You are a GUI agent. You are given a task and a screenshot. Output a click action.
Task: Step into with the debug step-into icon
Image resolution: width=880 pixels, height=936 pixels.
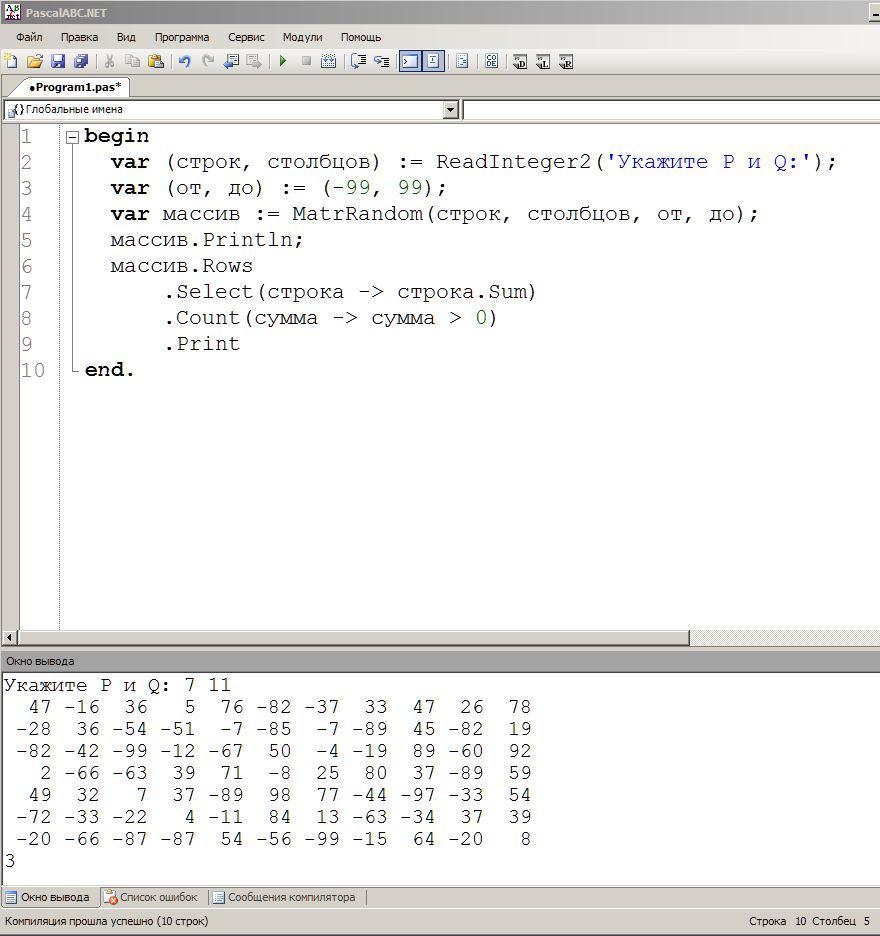tap(381, 61)
